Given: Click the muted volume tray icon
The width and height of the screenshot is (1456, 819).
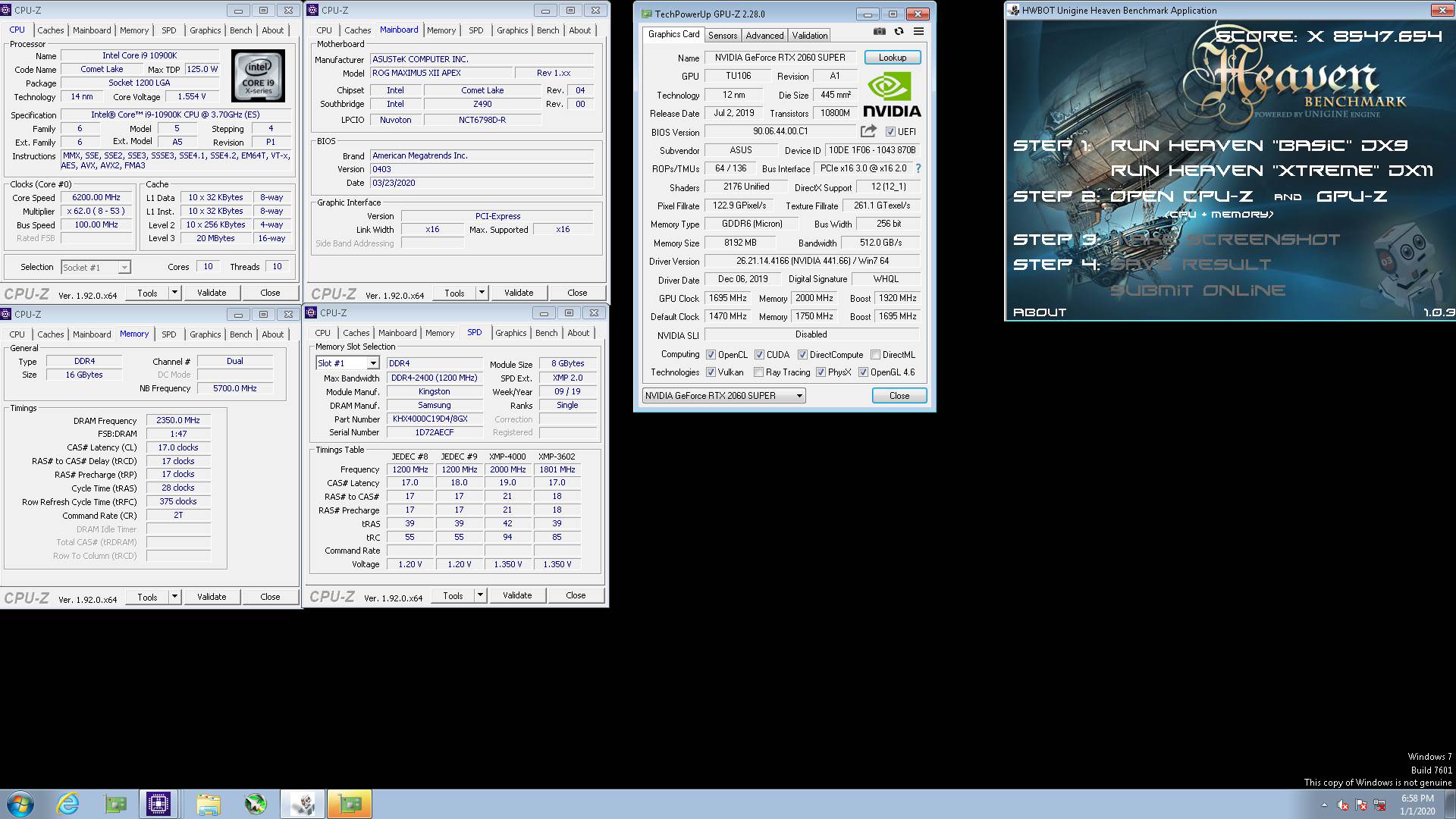Looking at the screenshot, I should 1343,805.
